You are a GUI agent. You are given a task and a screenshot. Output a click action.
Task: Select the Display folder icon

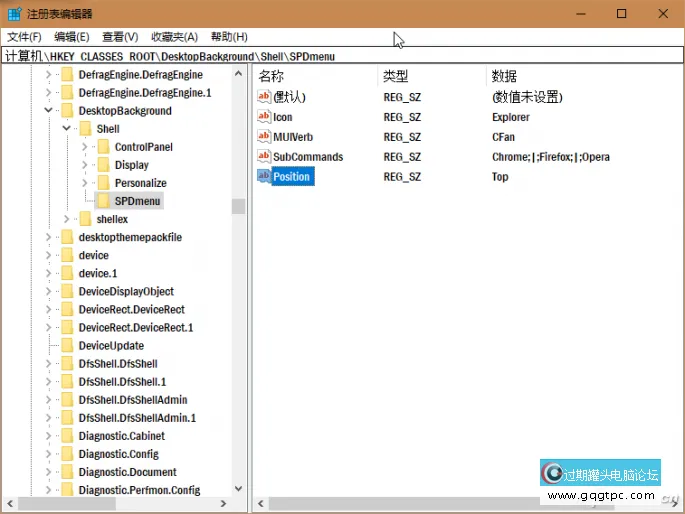pos(104,165)
